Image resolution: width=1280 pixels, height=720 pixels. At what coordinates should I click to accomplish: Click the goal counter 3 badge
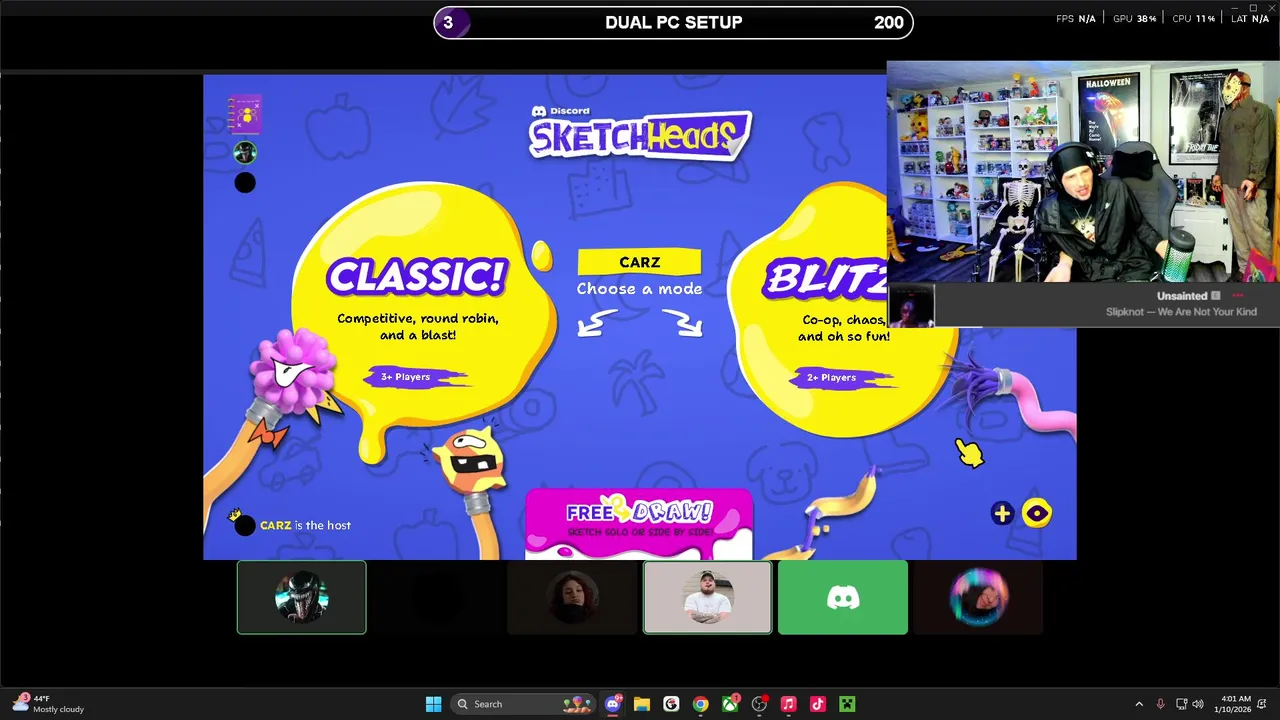(x=448, y=22)
